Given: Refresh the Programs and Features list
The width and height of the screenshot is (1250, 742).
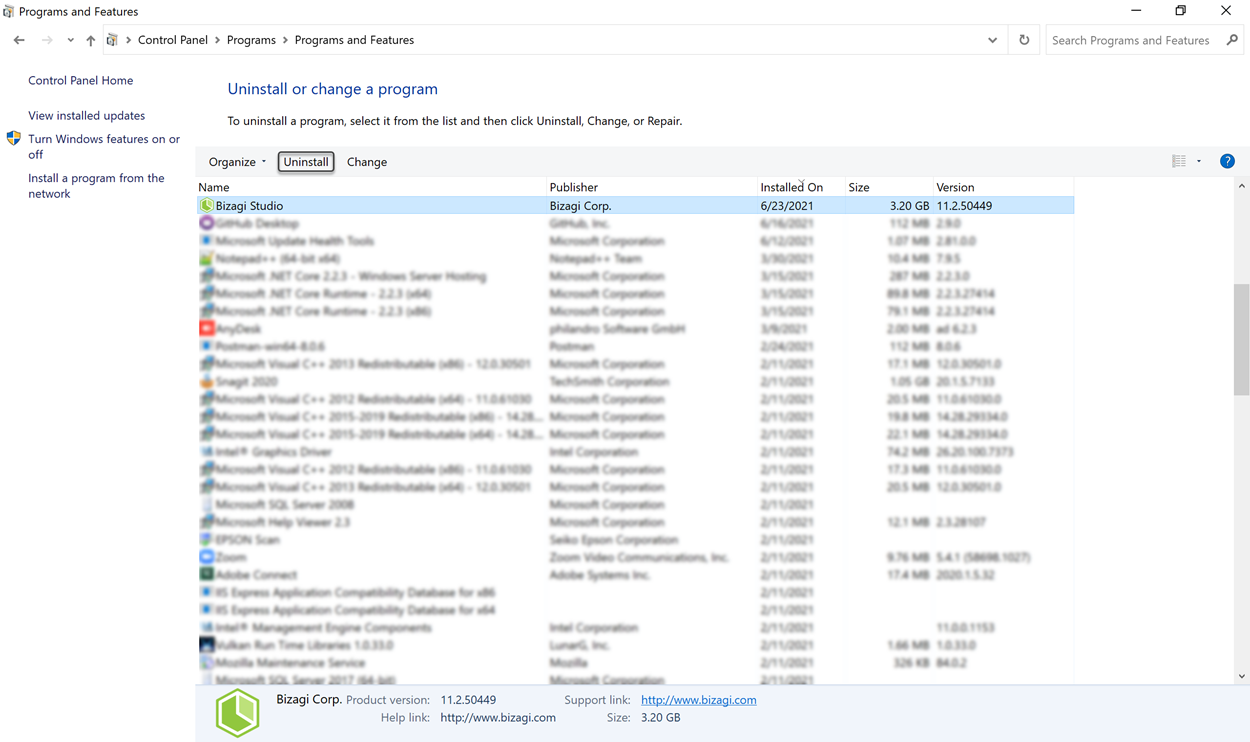Looking at the screenshot, I should [1024, 40].
